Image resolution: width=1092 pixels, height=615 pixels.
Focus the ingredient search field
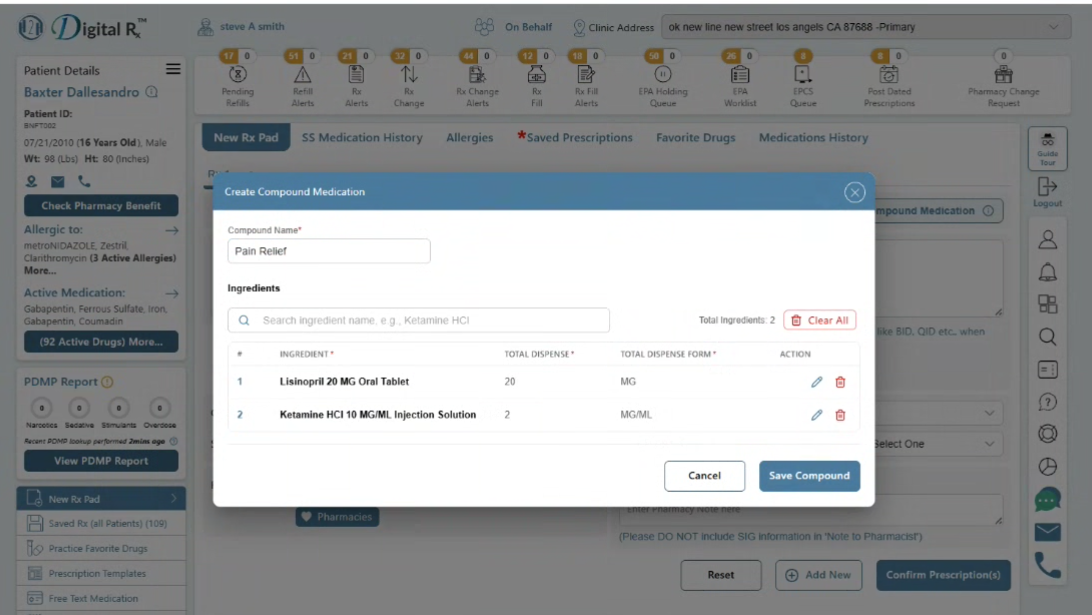point(419,320)
